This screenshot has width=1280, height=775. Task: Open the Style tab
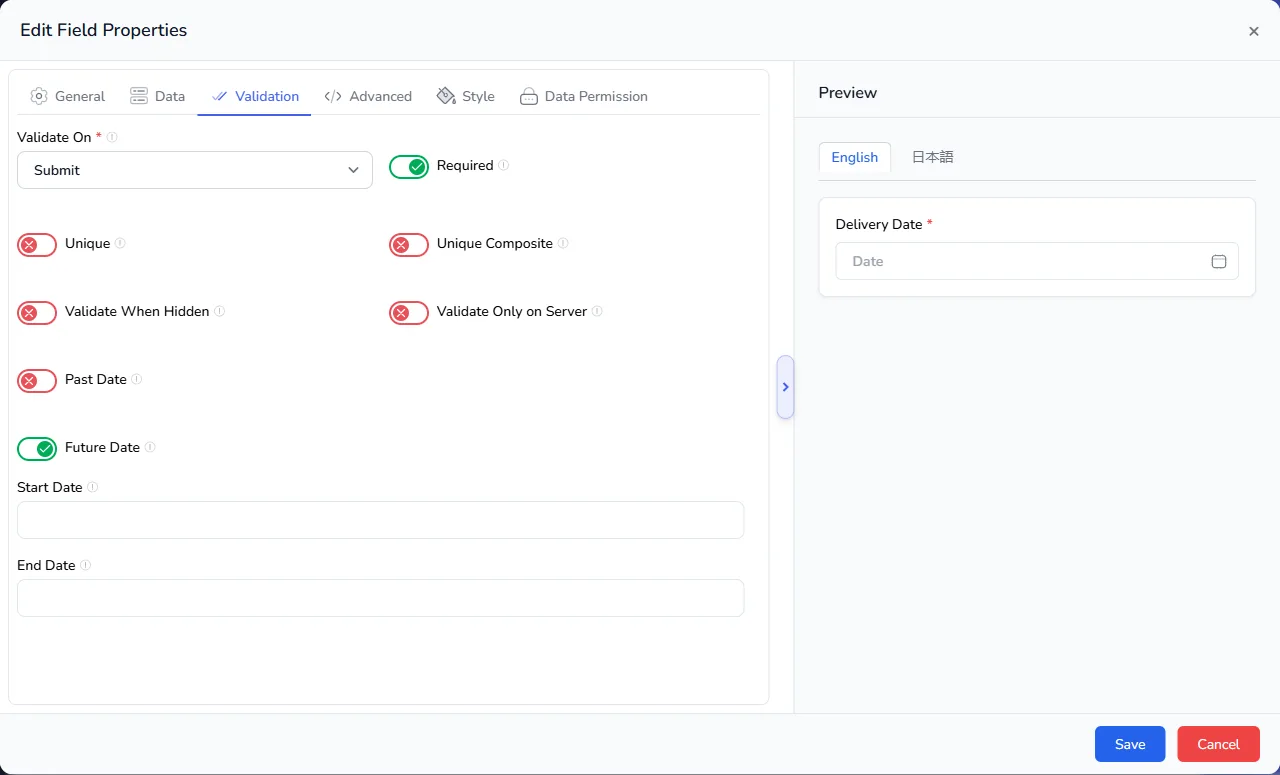pyautogui.click(x=466, y=96)
